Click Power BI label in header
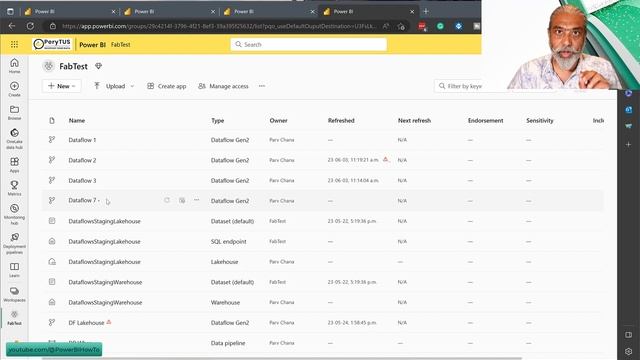Viewport: 640px width, 360px height. 92,44
